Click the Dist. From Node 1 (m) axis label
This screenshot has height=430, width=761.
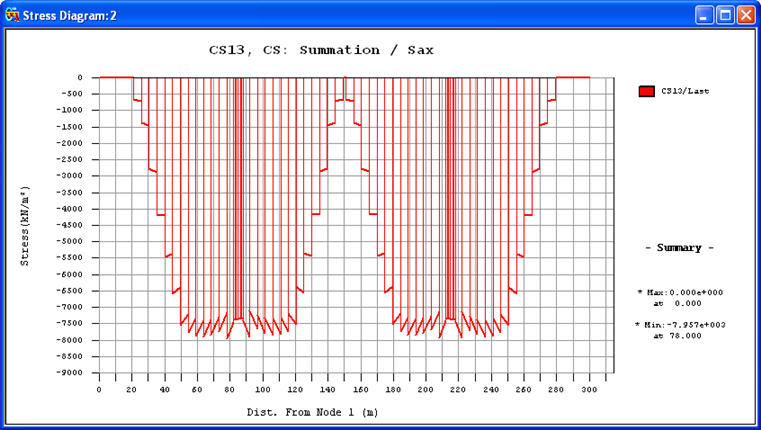312,411
